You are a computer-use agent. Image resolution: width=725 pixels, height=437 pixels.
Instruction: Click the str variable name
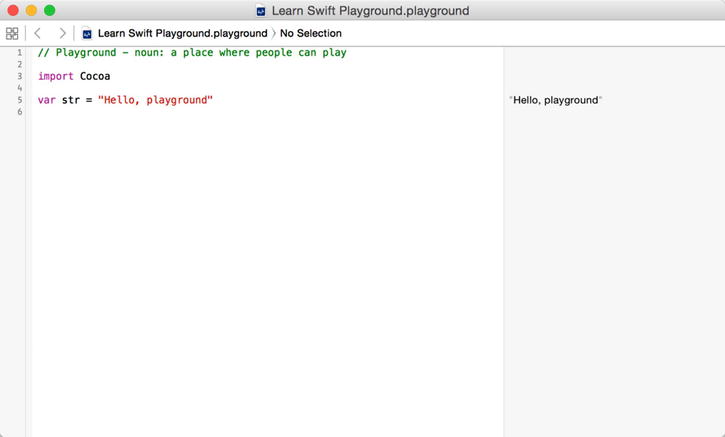tap(71, 100)
